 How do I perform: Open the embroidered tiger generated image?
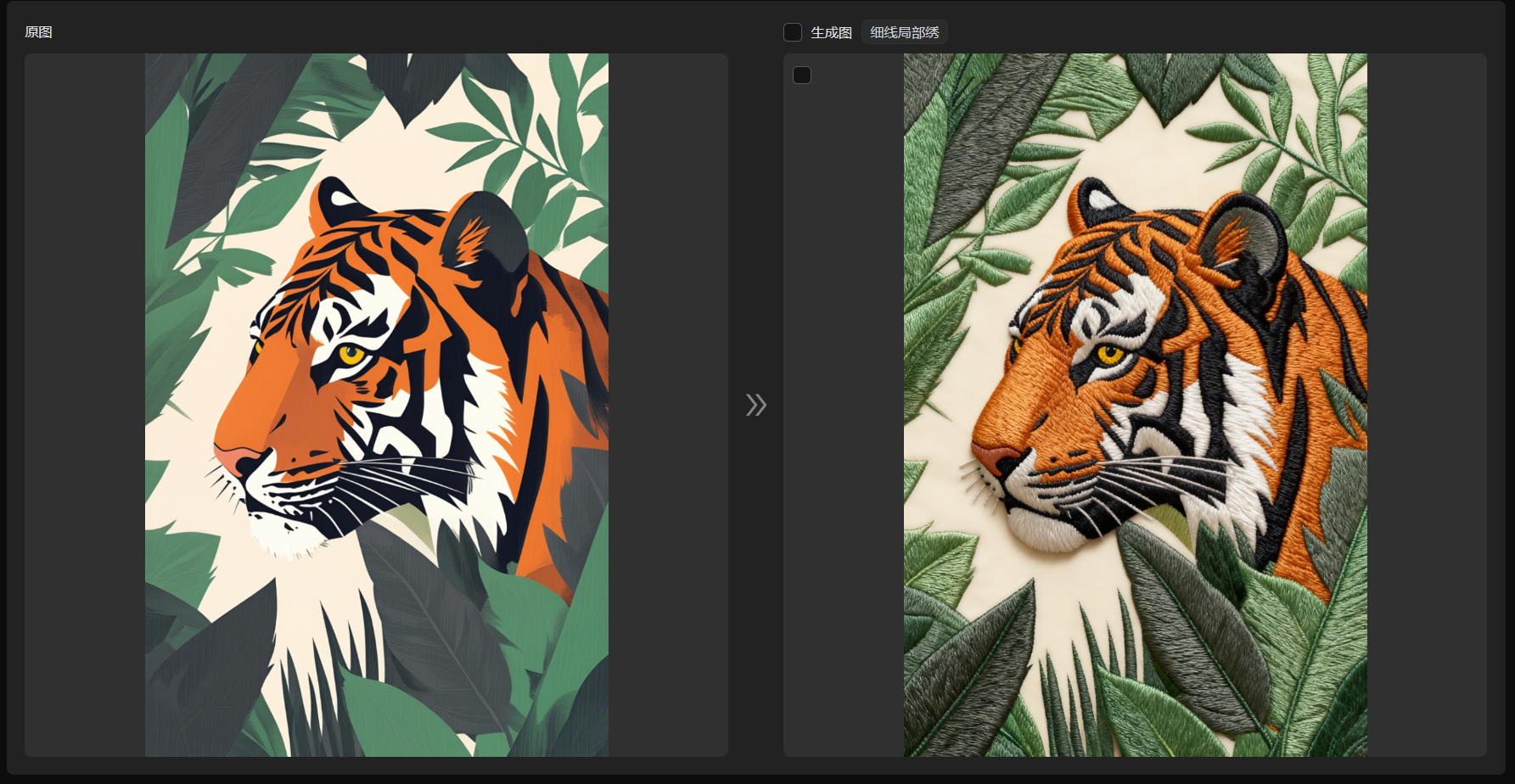point(1136,405)
